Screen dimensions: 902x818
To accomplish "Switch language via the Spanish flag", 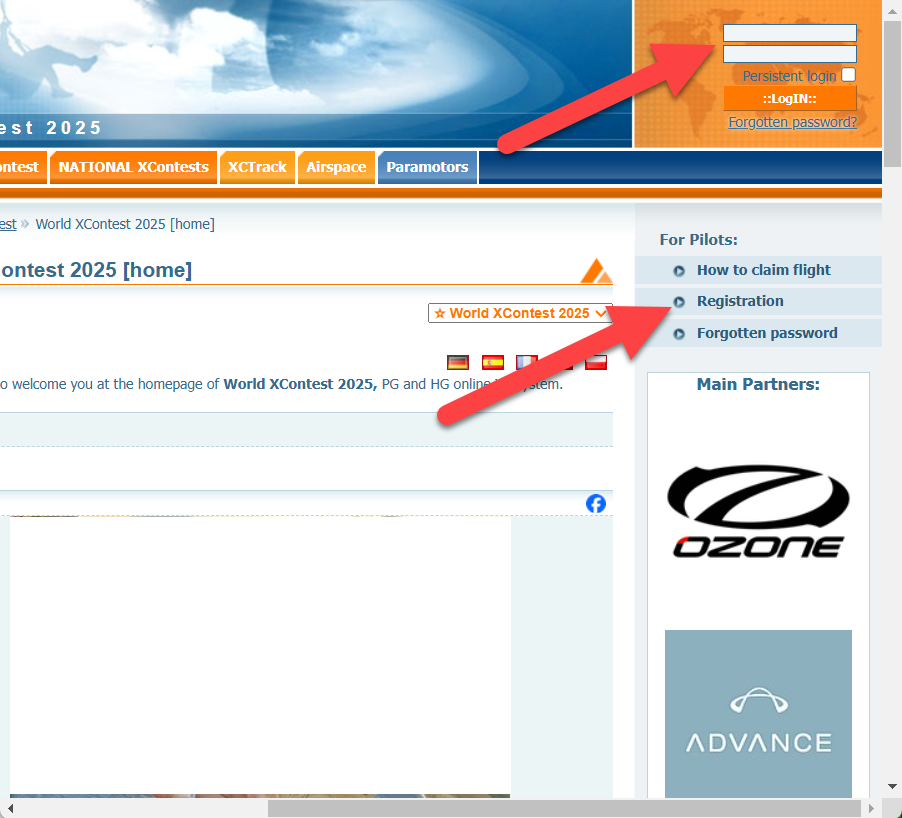I will click(493, 362).
